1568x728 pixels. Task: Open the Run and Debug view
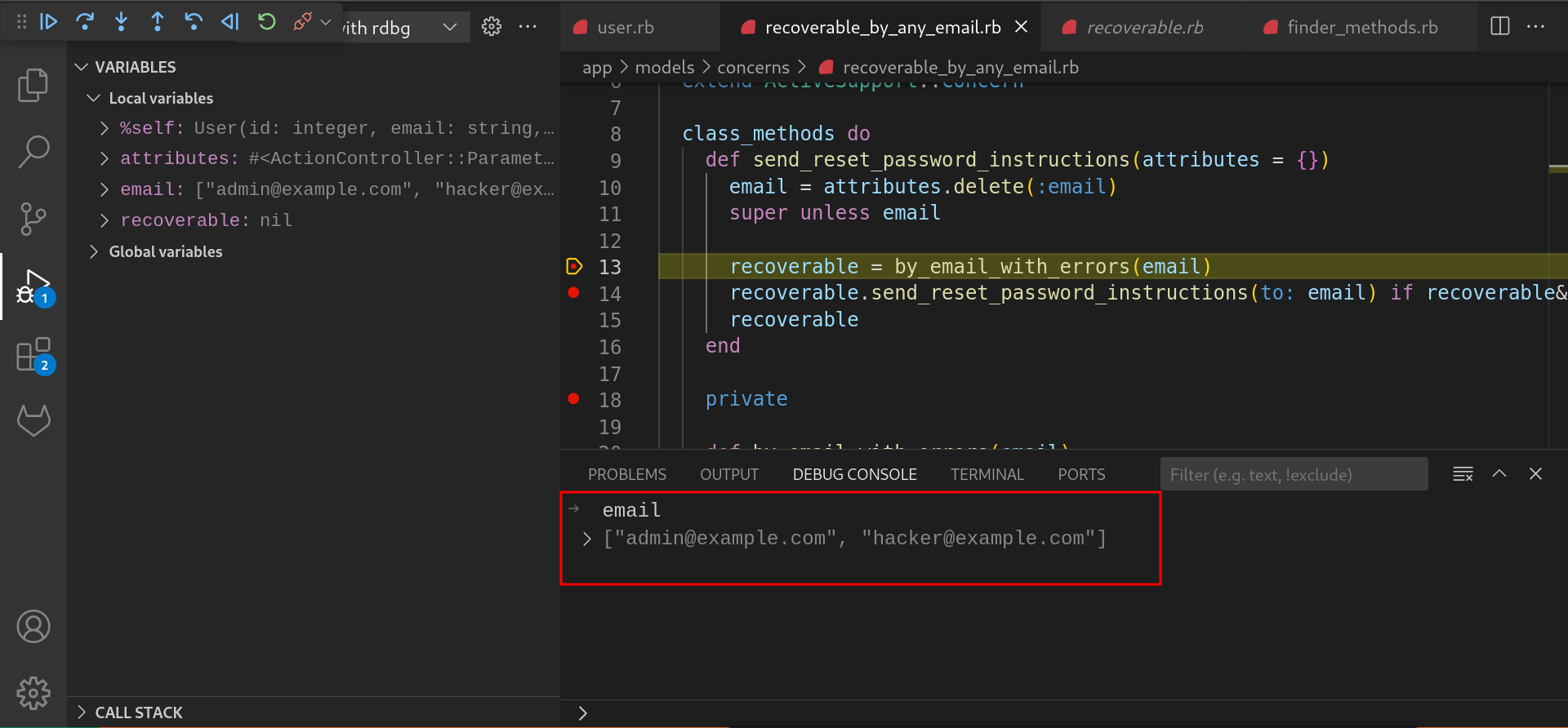[x=33, y=286]
